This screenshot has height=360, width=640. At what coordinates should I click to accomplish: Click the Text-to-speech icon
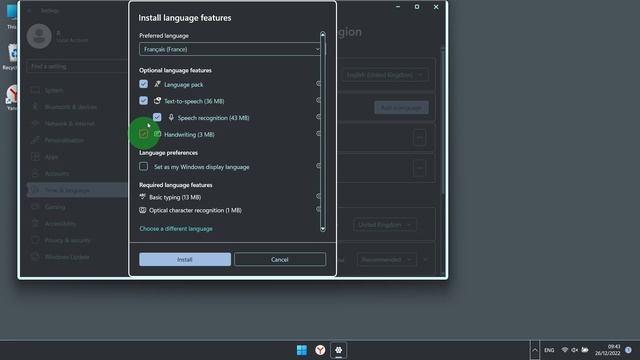coord(157,101)
